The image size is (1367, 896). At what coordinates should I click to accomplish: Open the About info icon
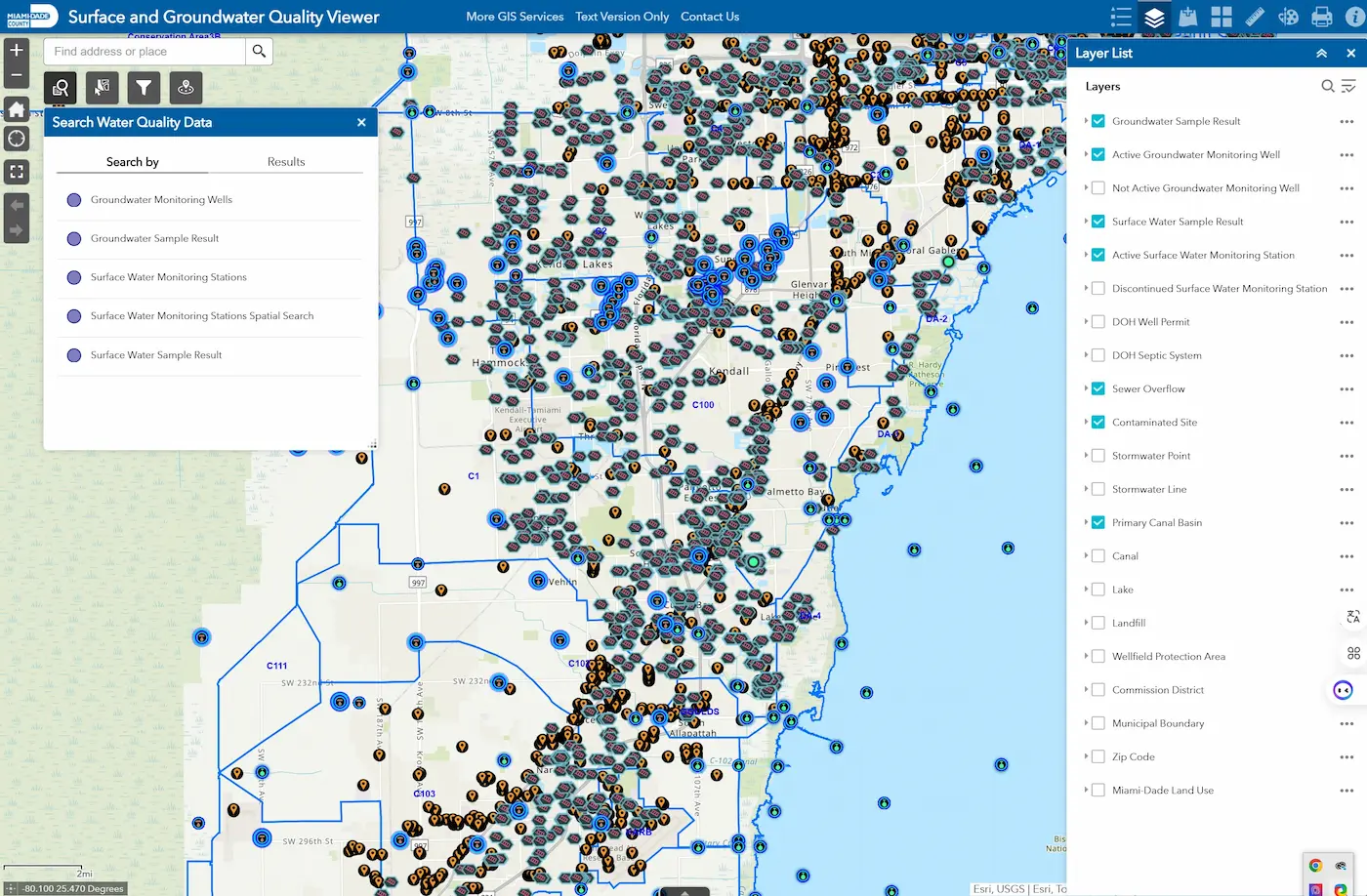(x=1355, y=17)
